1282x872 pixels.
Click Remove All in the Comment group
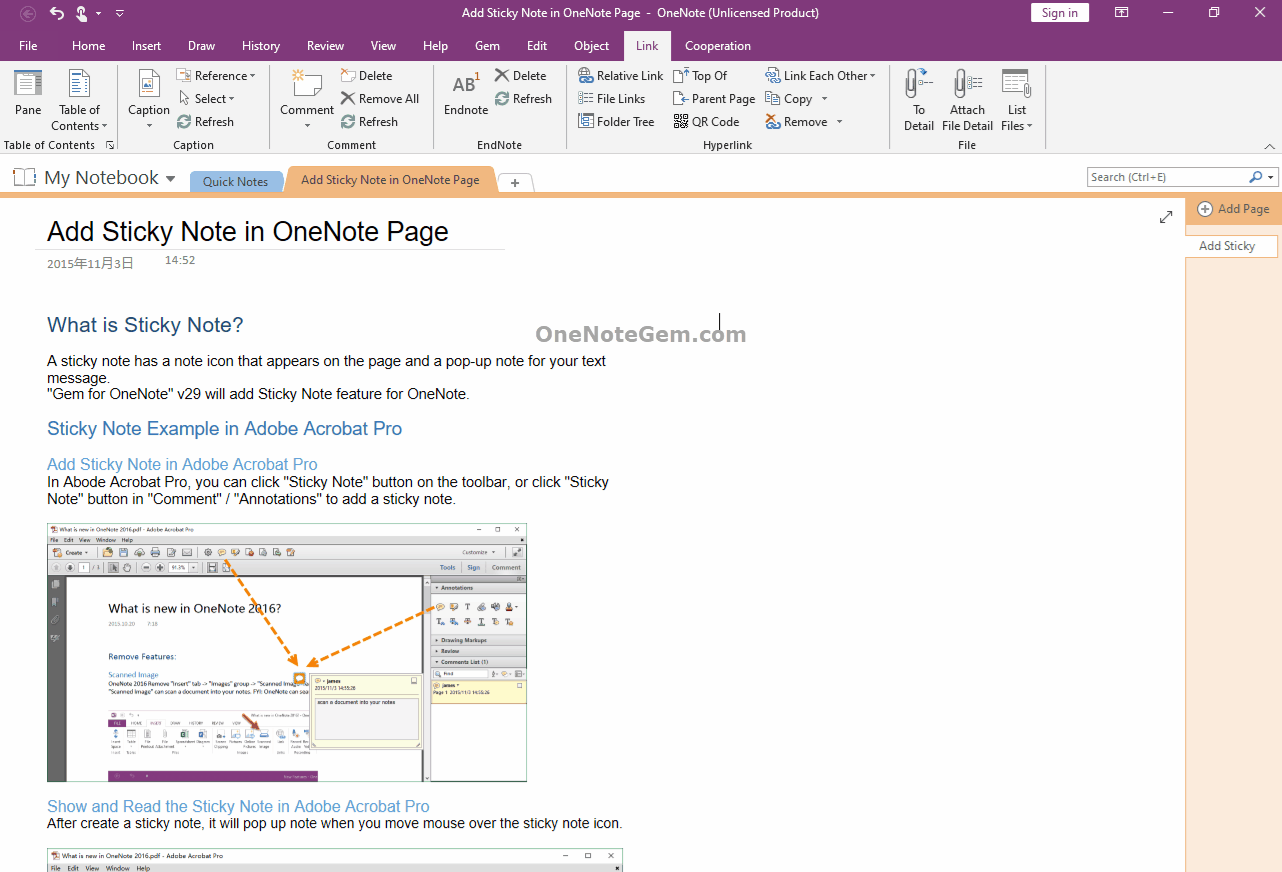pyautogui.click(x=380, y=98)
